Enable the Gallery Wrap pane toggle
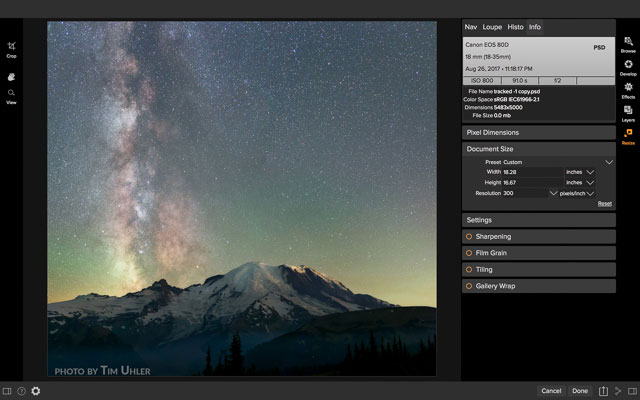The height and width of the screenshot is (400, 640). pyautogui.click(x=469, y=286)
